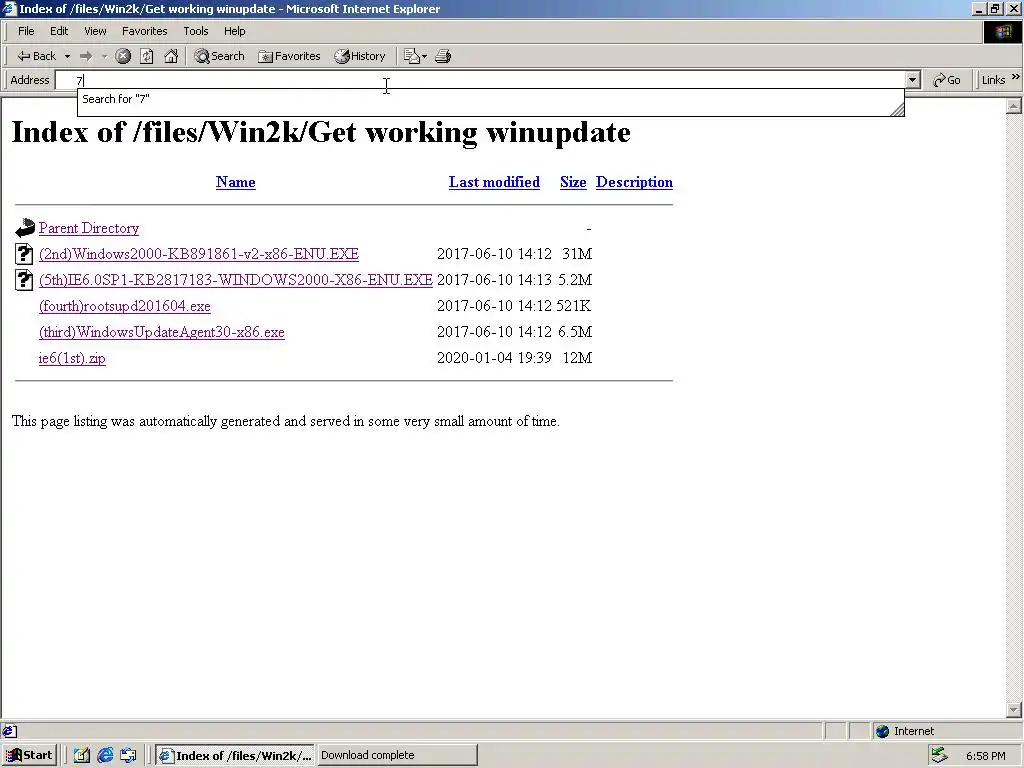Click the Back arrow button
This screenshot has height=768, width=1024.
37,56
